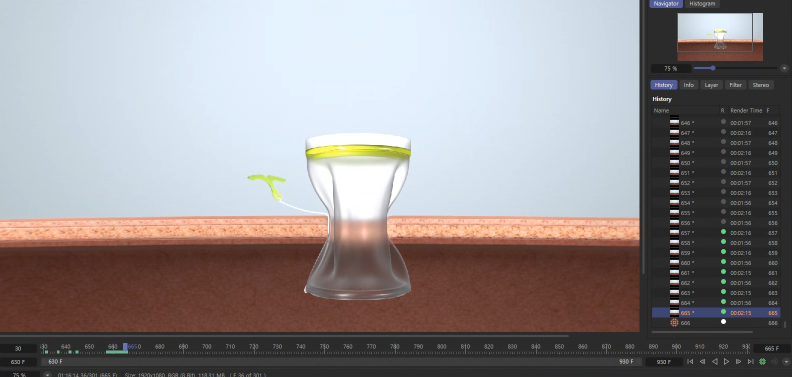The image size is (792, 377).
Task: Switch to the Histogram tab
Action: [x=702, y=4]
